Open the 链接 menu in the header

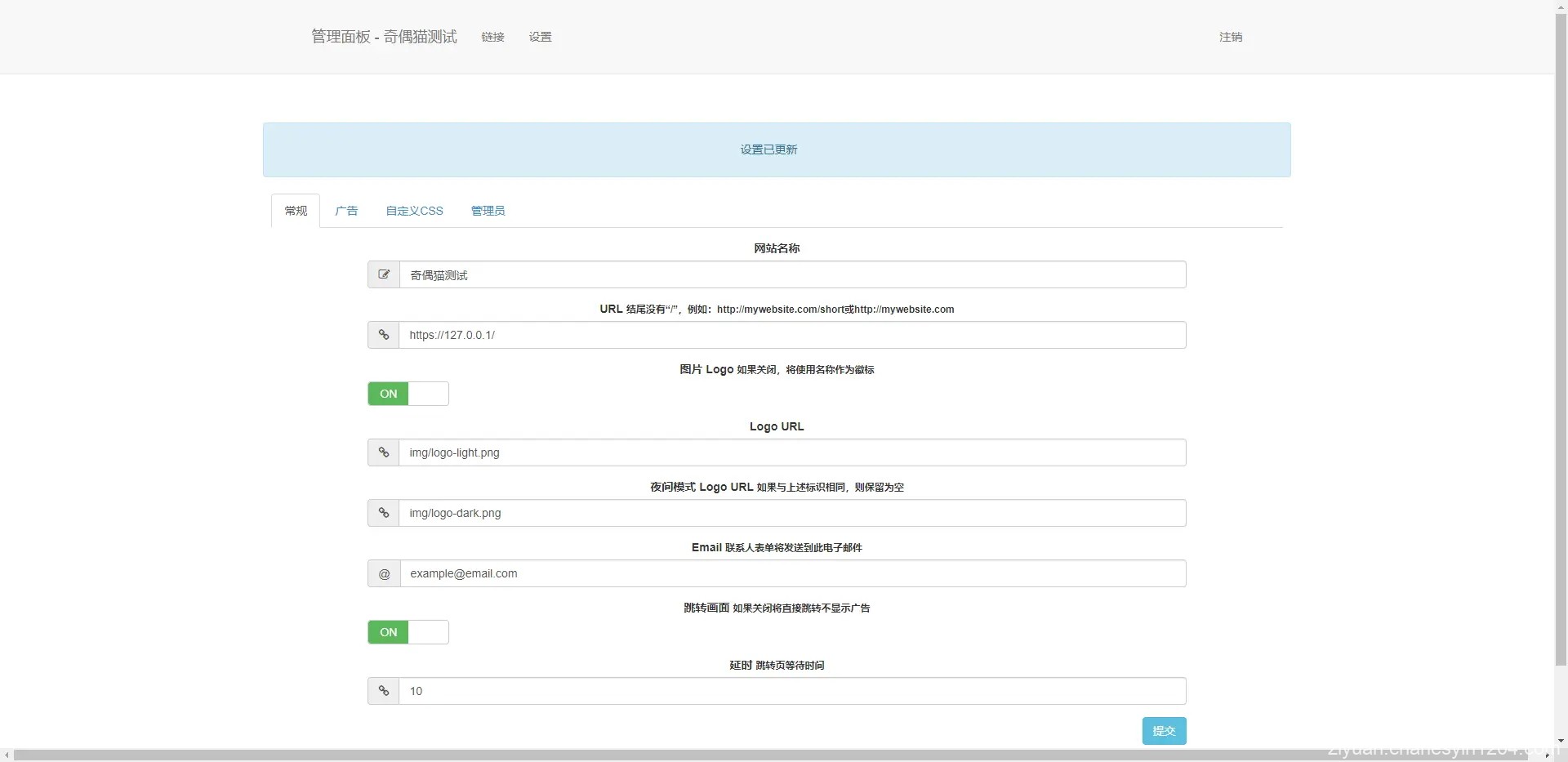[x=492, y=37]
